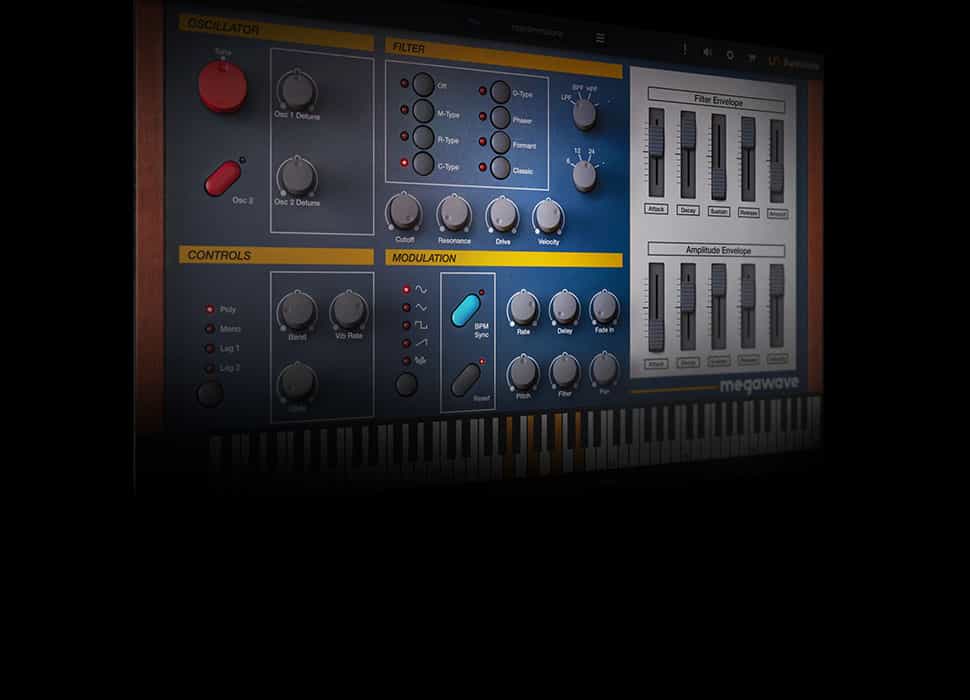Click the exclamation mark icon in the top bar
The width and height of the screenshot is (970, 700).
[x=684, y=49]
